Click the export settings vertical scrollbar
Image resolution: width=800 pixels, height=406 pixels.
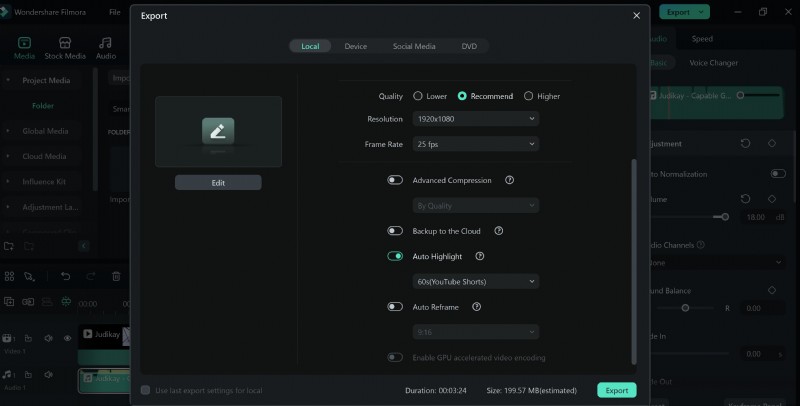coord(632,260)
